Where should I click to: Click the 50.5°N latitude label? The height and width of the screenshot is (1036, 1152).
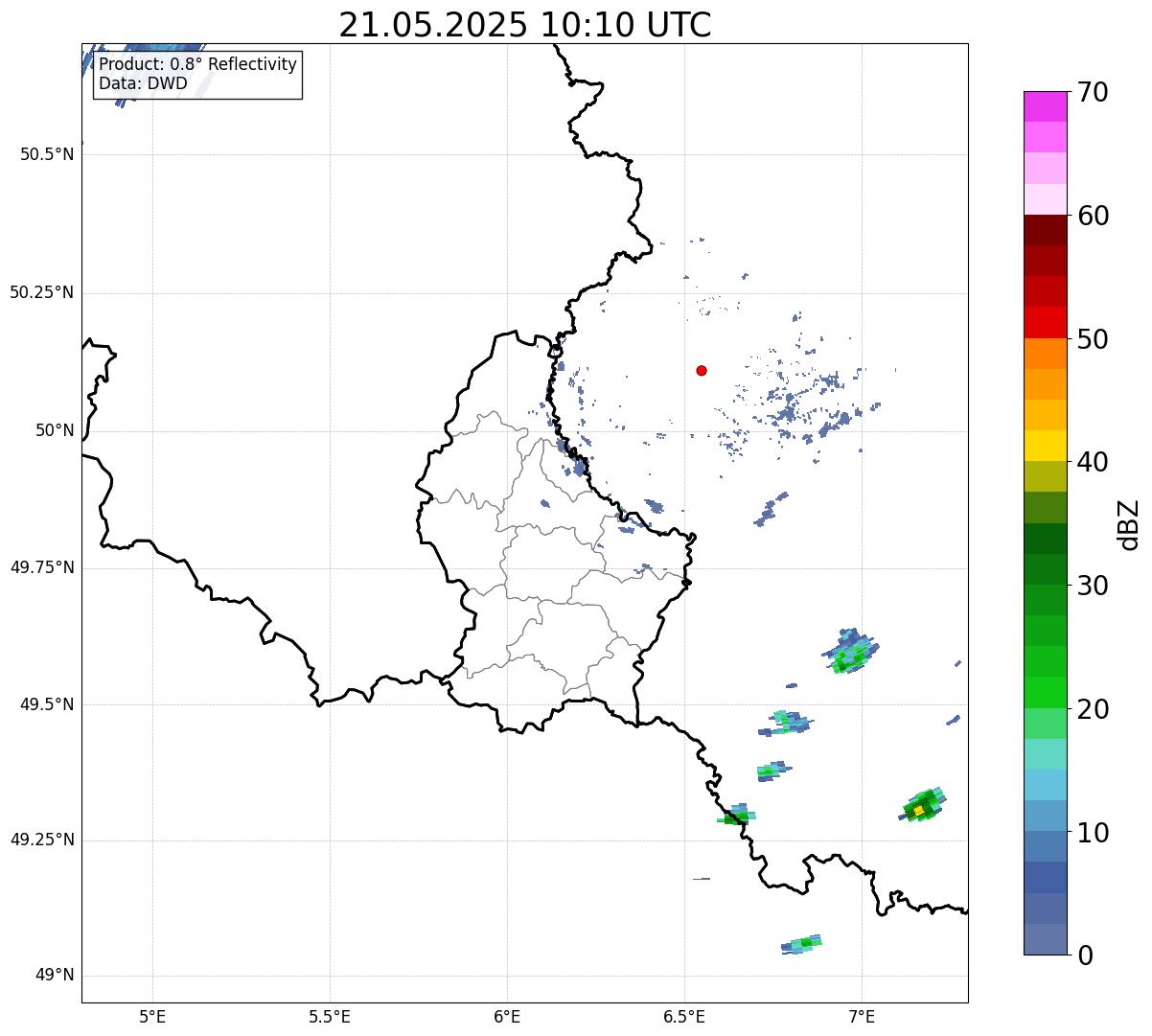47,154
